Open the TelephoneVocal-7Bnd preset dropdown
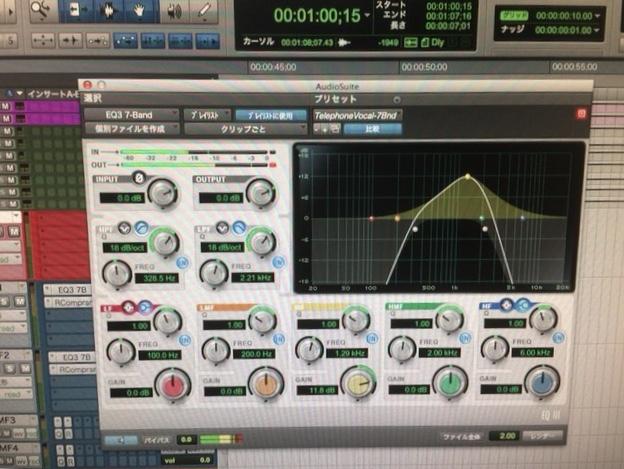This screenshot has width=624, height=469. click(357, 115)
